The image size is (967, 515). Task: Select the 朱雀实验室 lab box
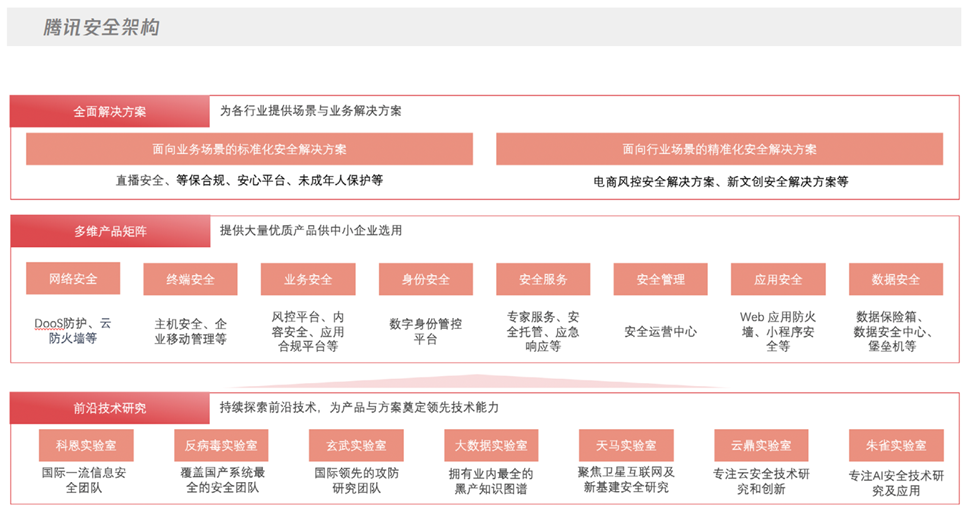(x=896, y=445)
